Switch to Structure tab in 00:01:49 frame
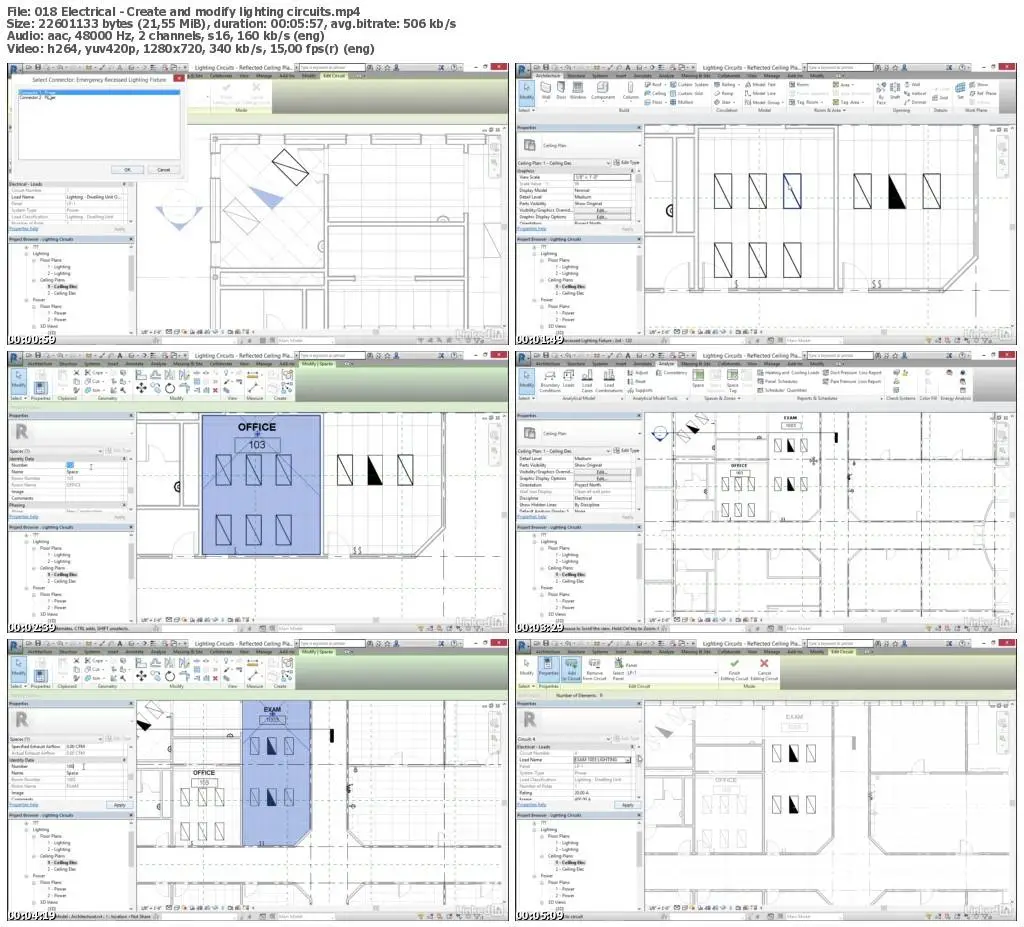Image resolution: width=1024 pixels, height=927 pixels. [576, 76]
